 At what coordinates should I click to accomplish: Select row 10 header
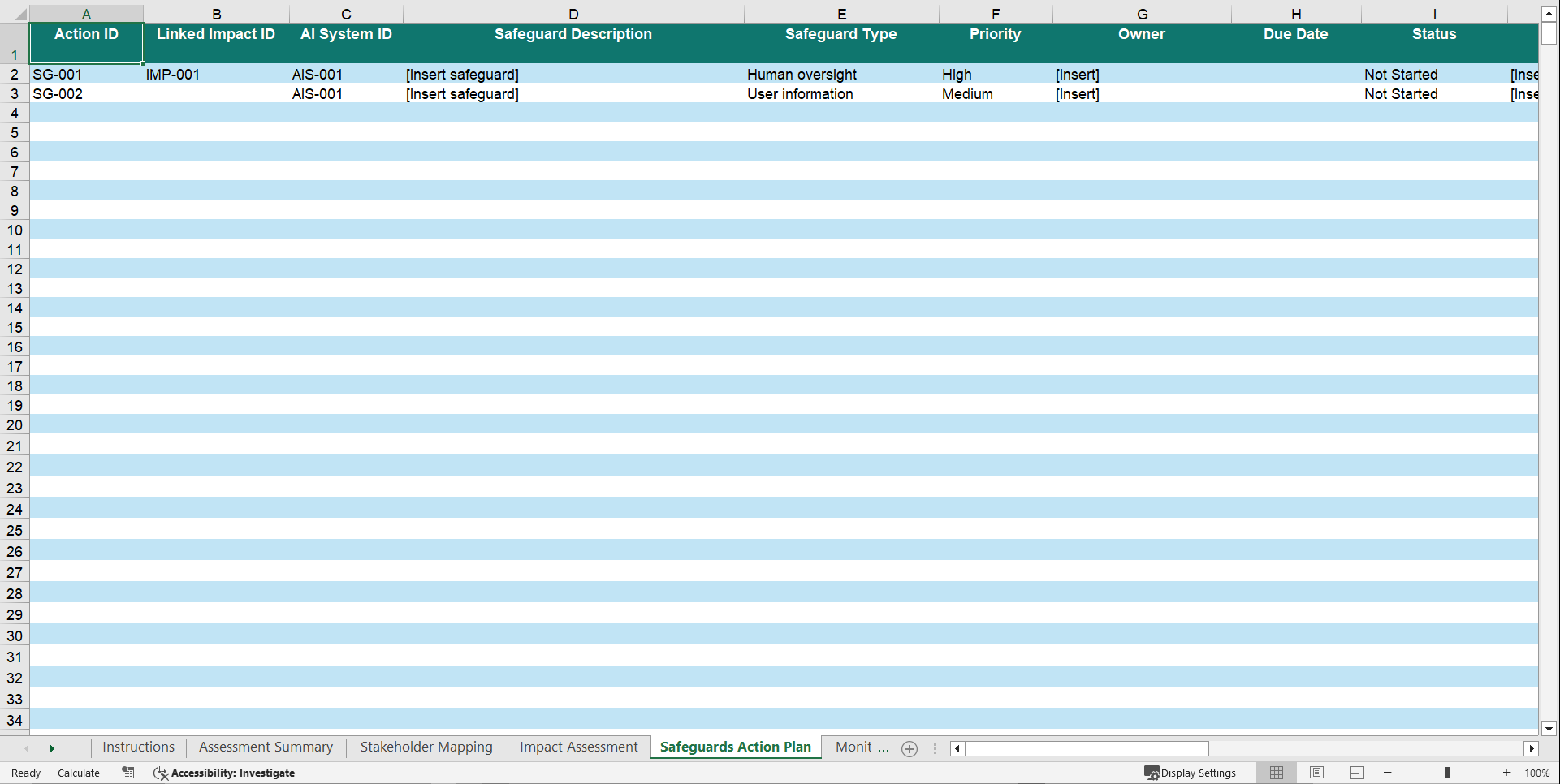tap(15, 230)
